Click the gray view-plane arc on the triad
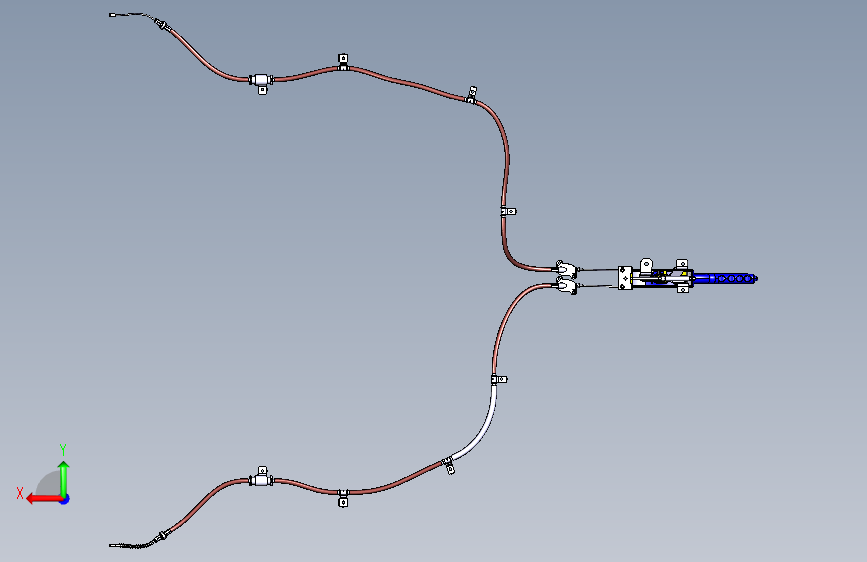Screen dimensions: 867x562 coord(48,483)
